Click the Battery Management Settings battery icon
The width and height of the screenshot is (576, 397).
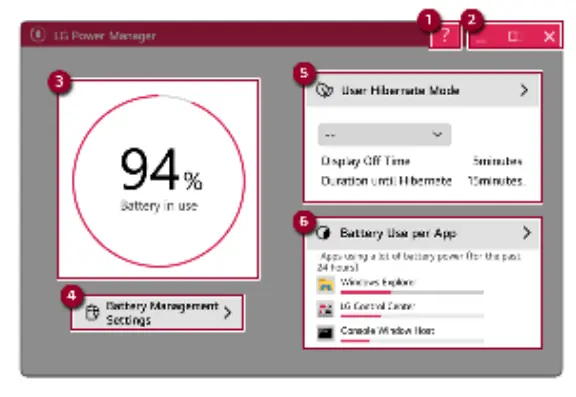[x=92, y=313]
